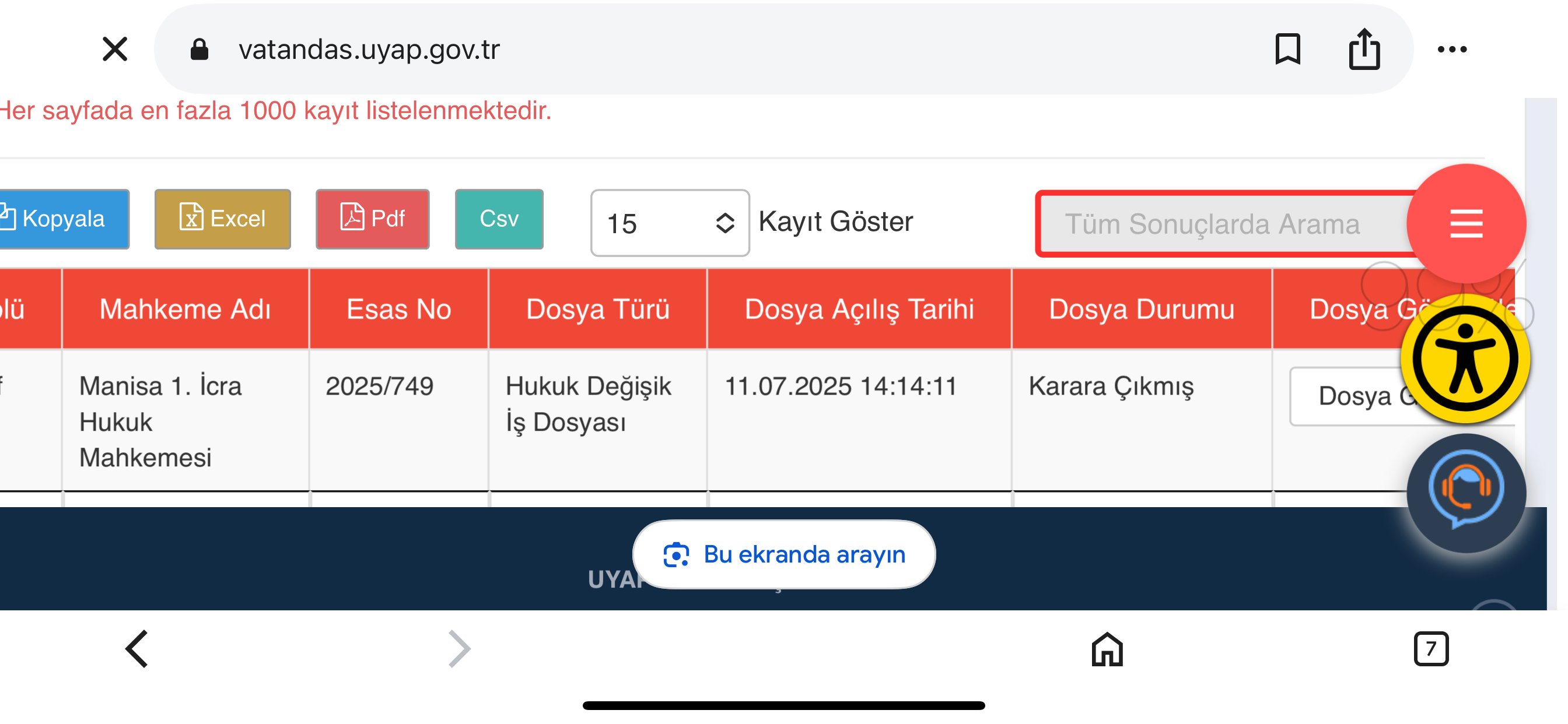The image size is (1568, 724).
Task: Open the yellow accessibility widget
Action: (1465, 359)
